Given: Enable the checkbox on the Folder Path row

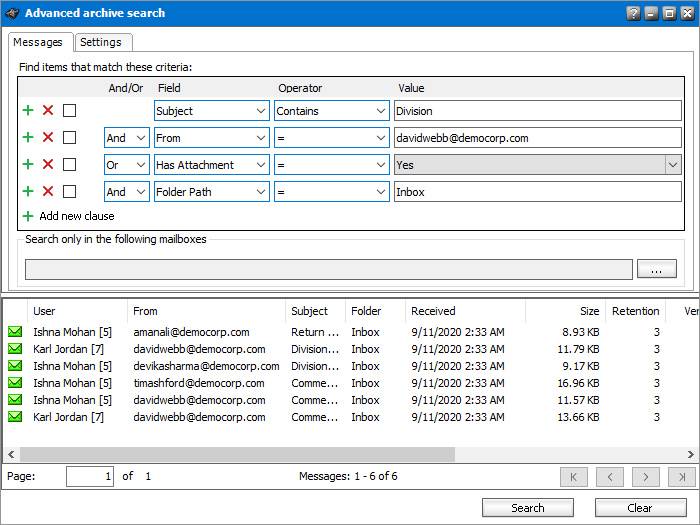Looking at the screenshot, I should [69, 192].
